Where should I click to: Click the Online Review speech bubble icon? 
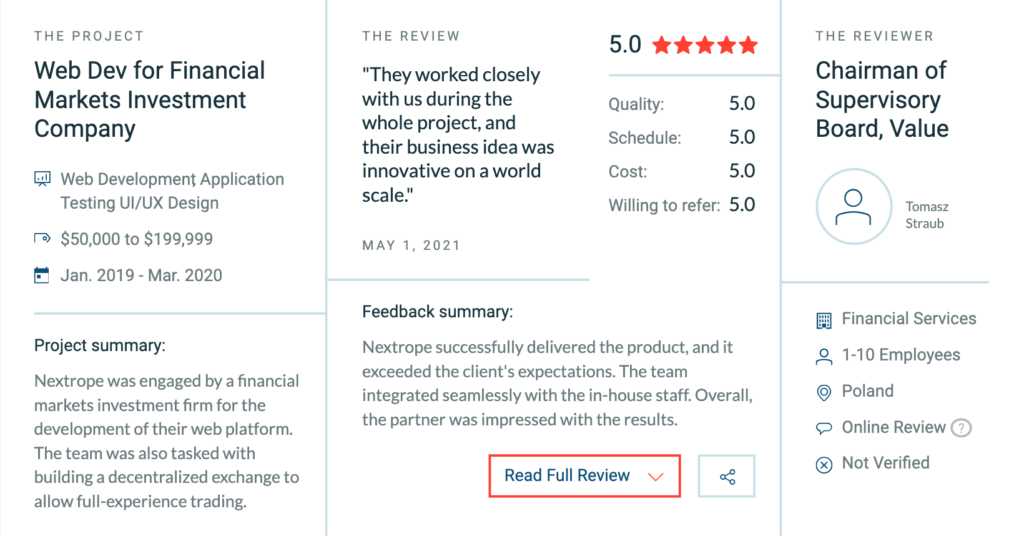(824, 428)
